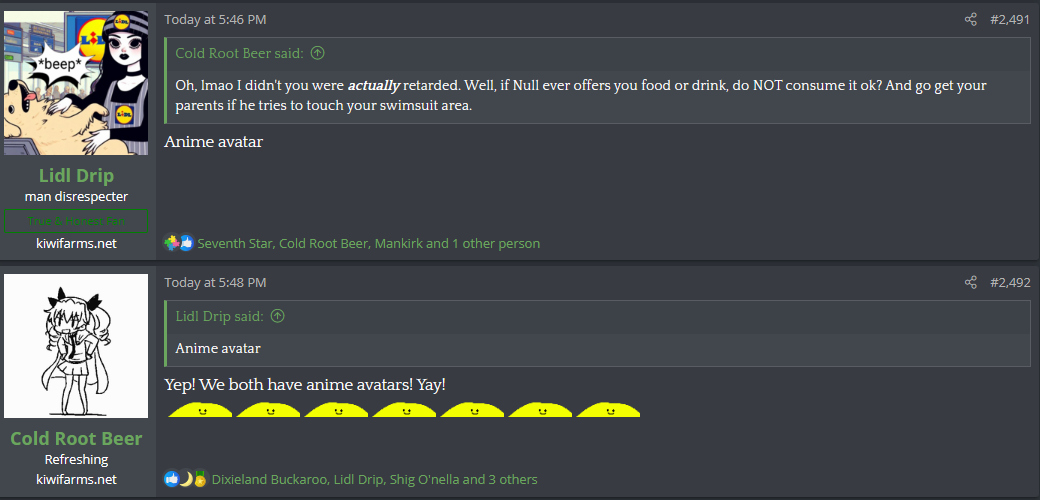Screen dimensions: 1040x500
Task: Jump to quoted post via Cold Root Beer arrow
Action: [318, 53]
